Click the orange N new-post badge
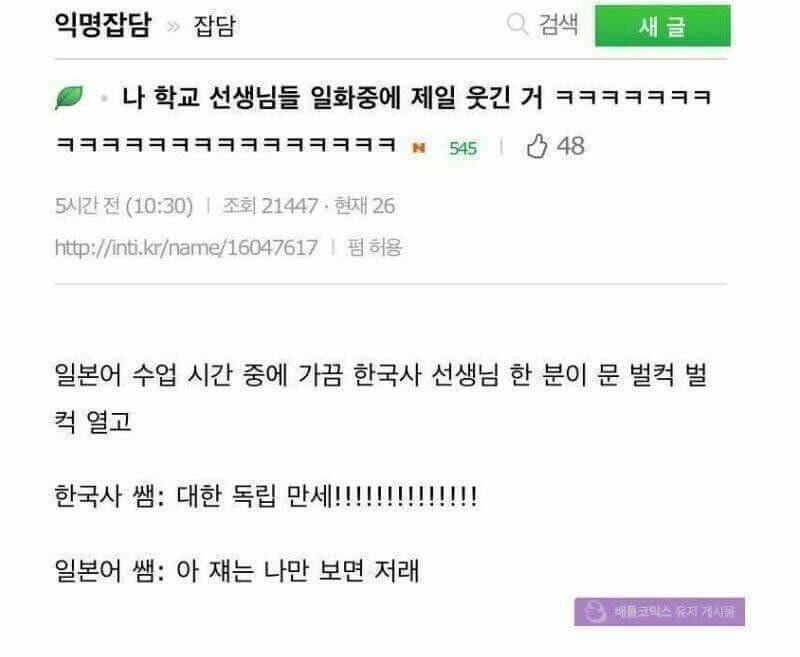 point(419,148)
